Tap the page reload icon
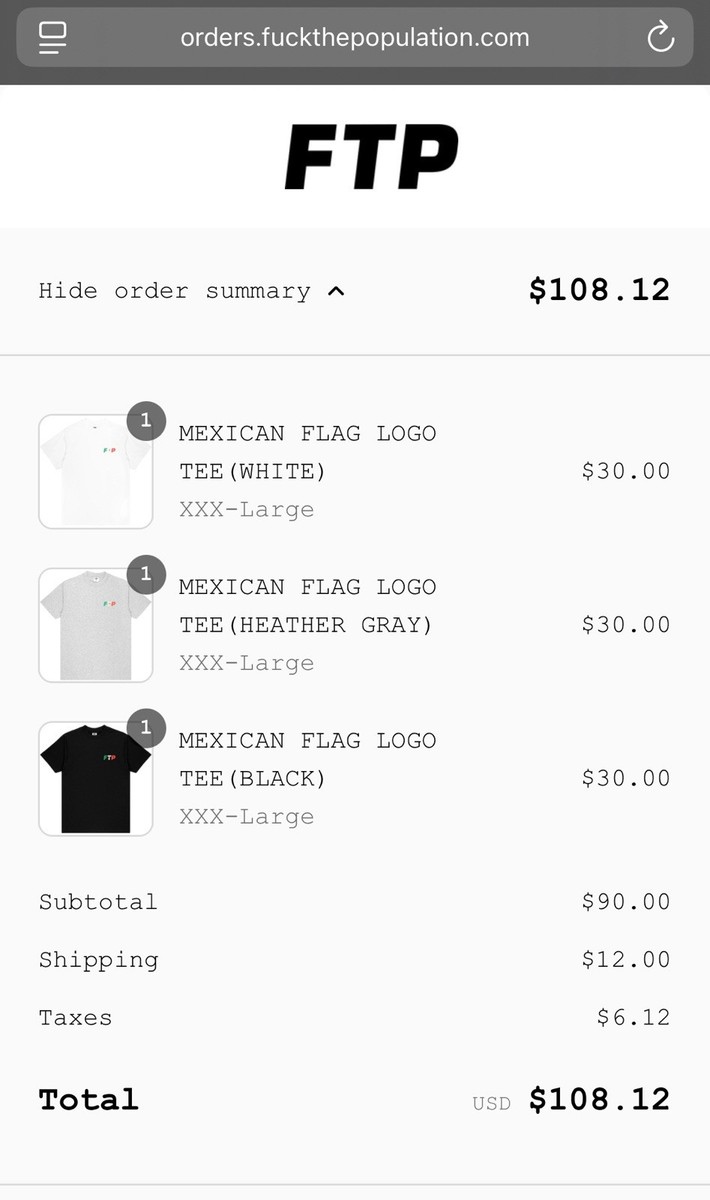Image resolution: width=710 pixels, height=1200 pixels. coord(660,38)
